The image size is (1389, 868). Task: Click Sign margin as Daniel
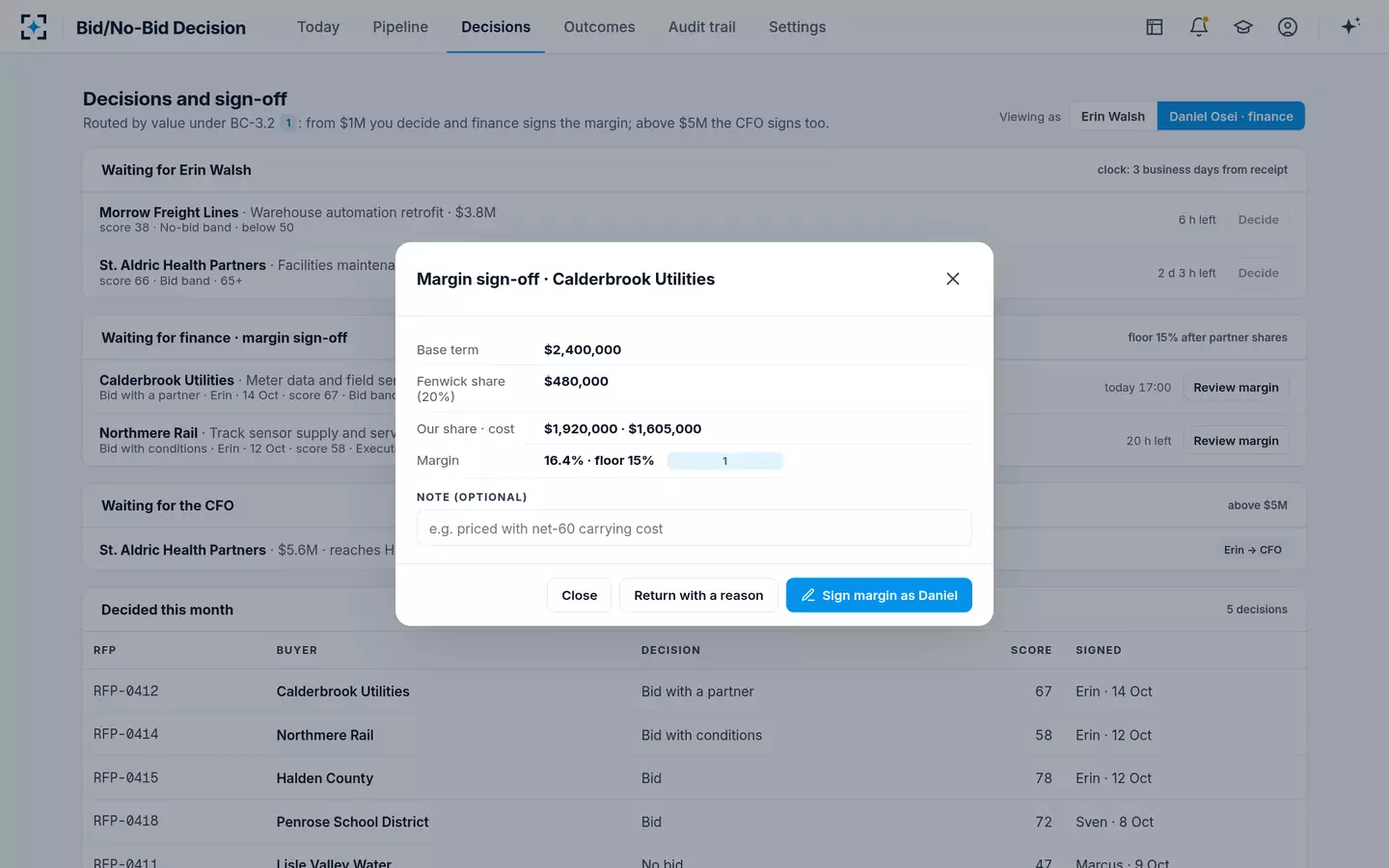pos(879,595)
